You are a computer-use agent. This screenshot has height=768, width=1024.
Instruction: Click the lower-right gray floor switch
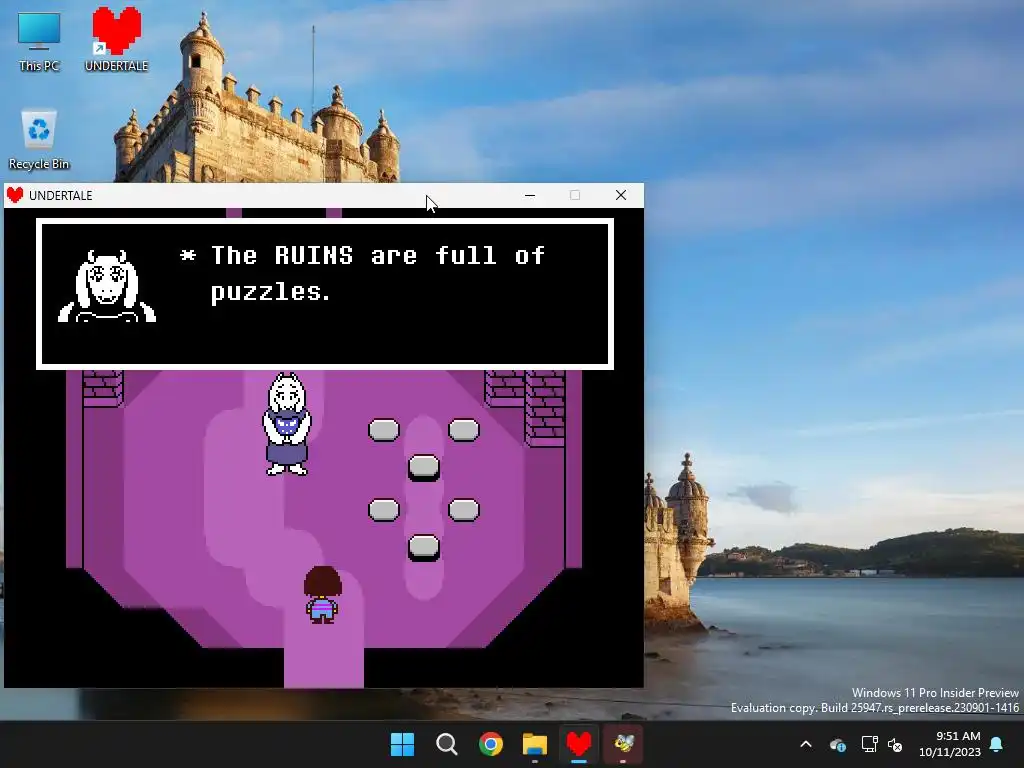point(464,509)
